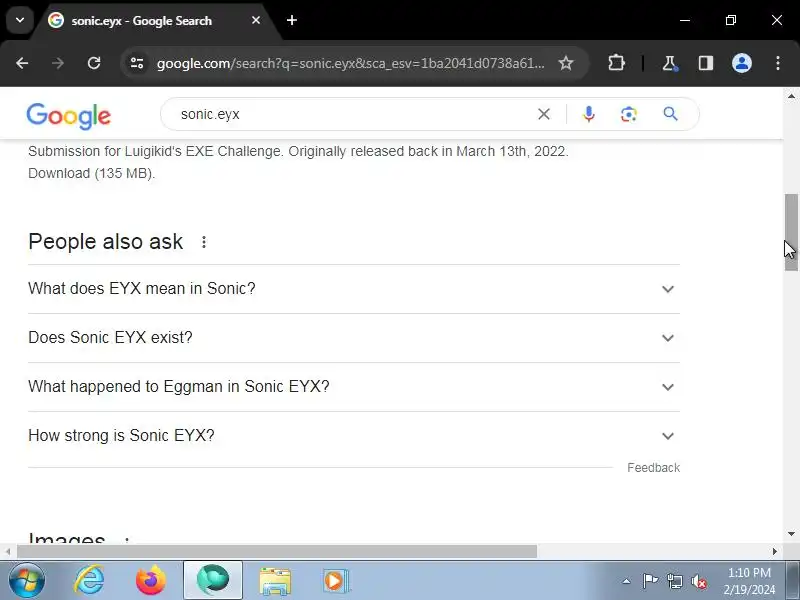800x600 pixels.
Task: Open the clock showing 1:10 PM
Action: pos(749,581)
